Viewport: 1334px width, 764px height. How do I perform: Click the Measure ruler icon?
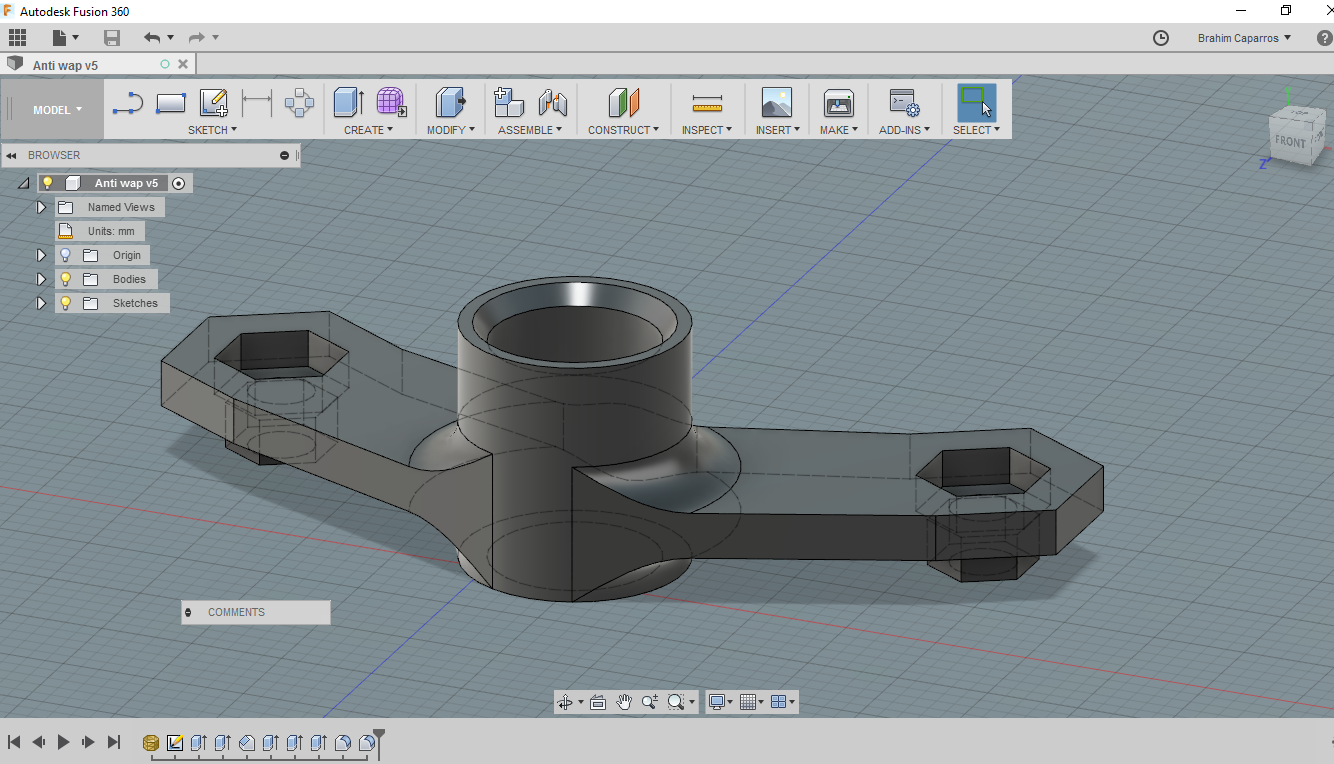pyautogui.click(x=707, y=103)
